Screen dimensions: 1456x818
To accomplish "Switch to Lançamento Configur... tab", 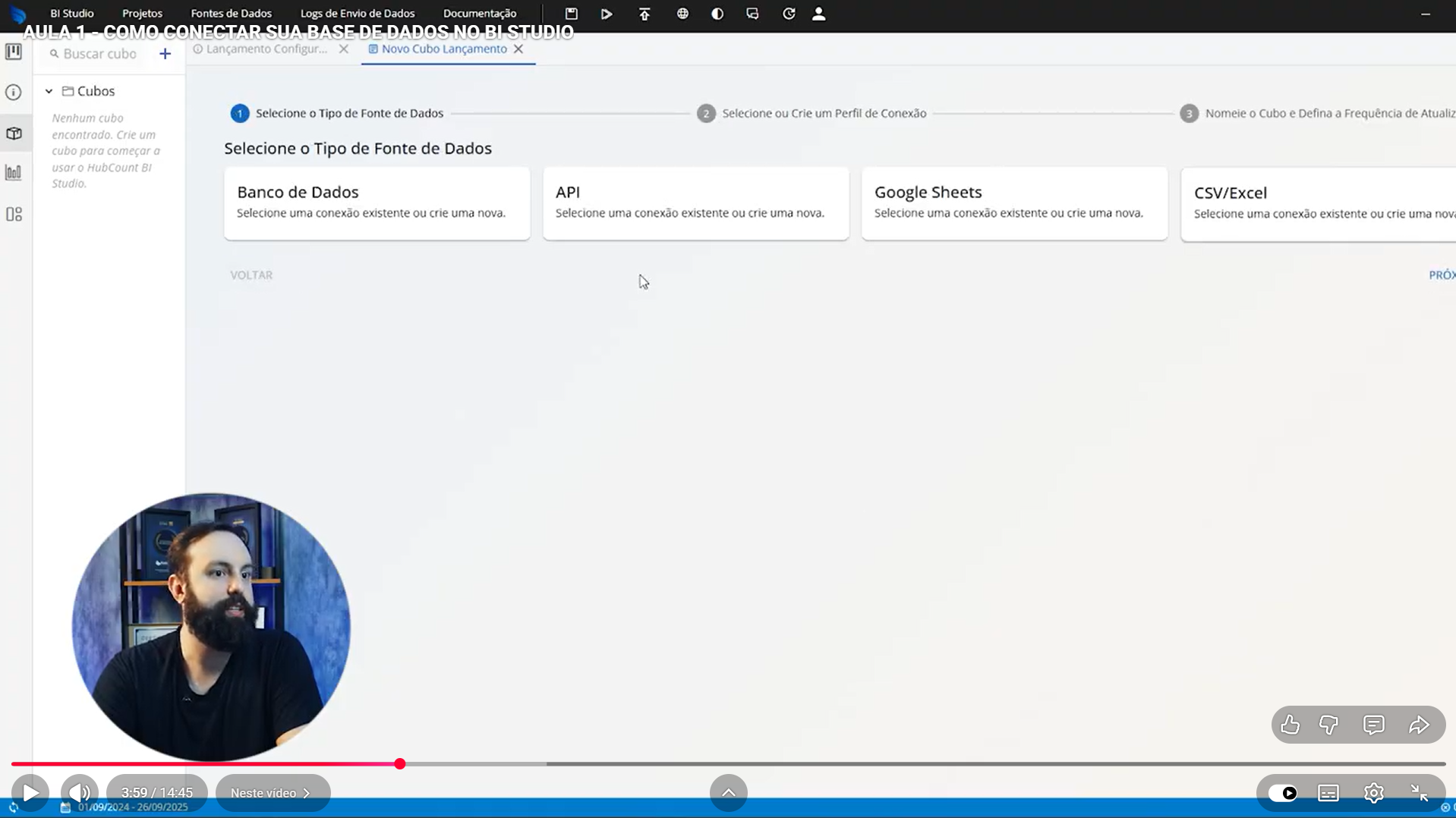I will tap(260, 49).
